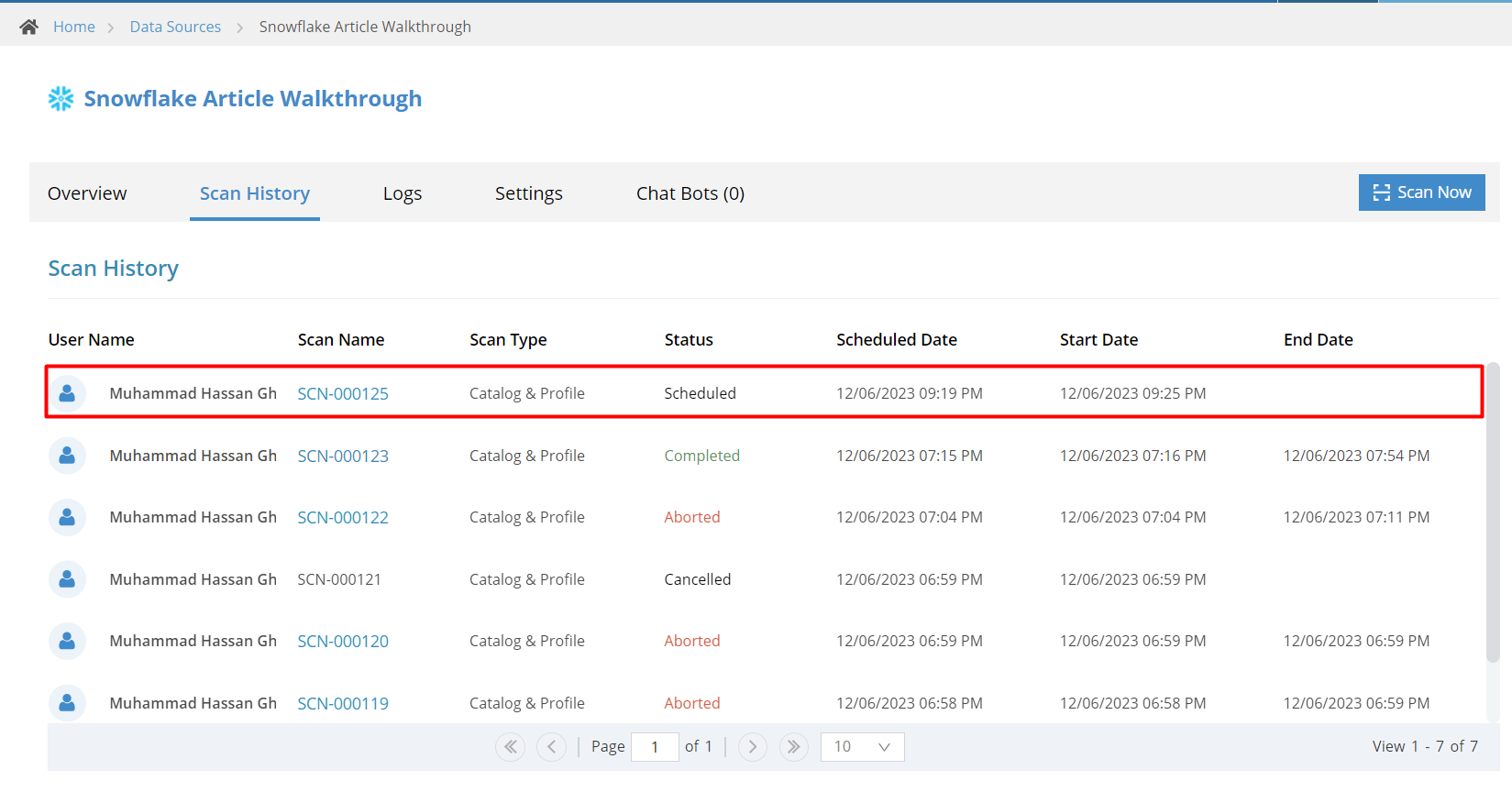Click the Start Date column header
The height and width of the screenshot is (803, 1512).
point(1098,340)
